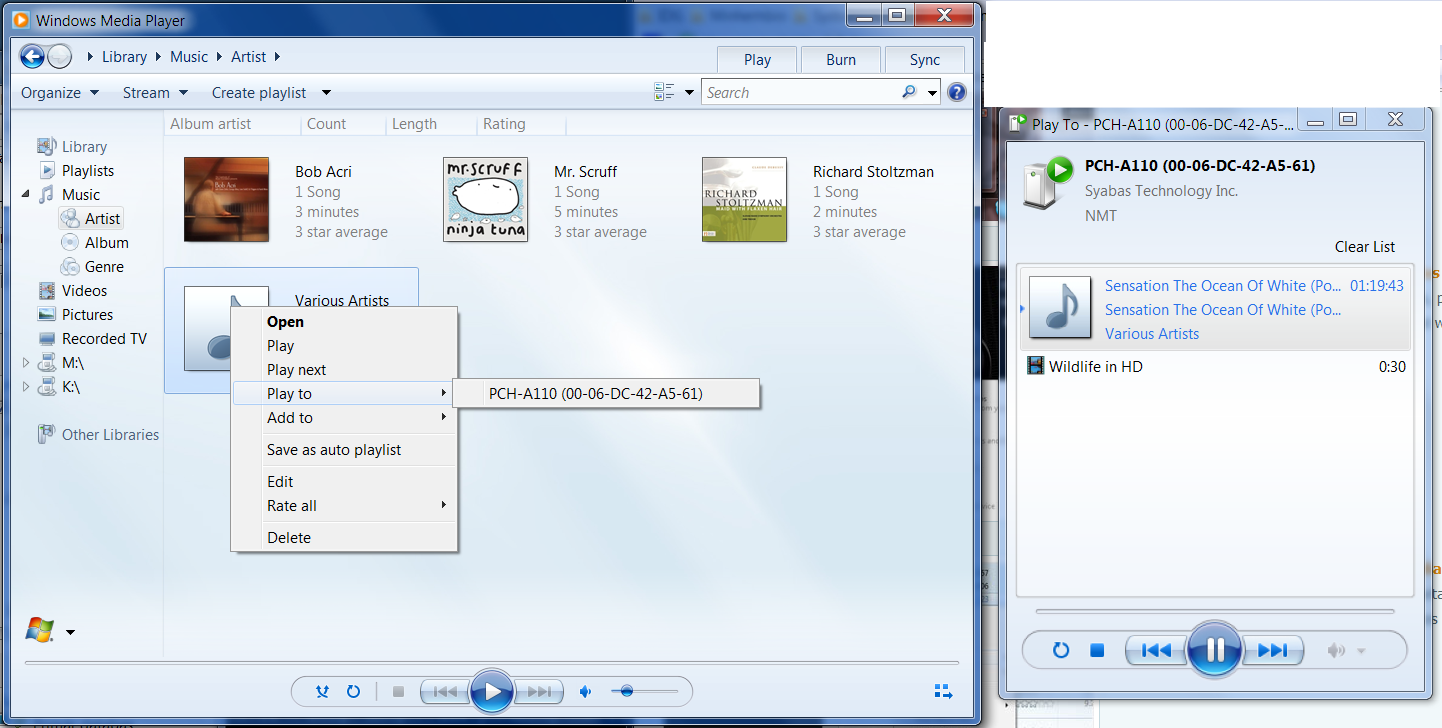
Task: Start playback with the Windows Media Player Play button
Action: tap(492, 691)
